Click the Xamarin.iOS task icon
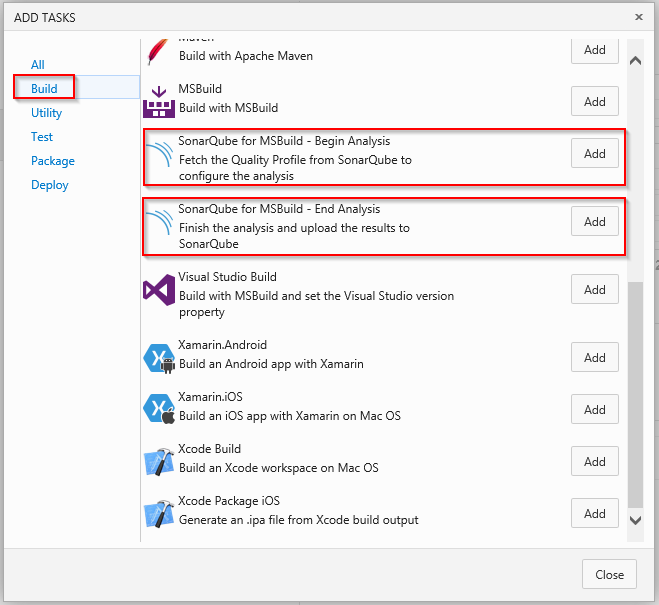659x605 pixels. pos(160,410)
